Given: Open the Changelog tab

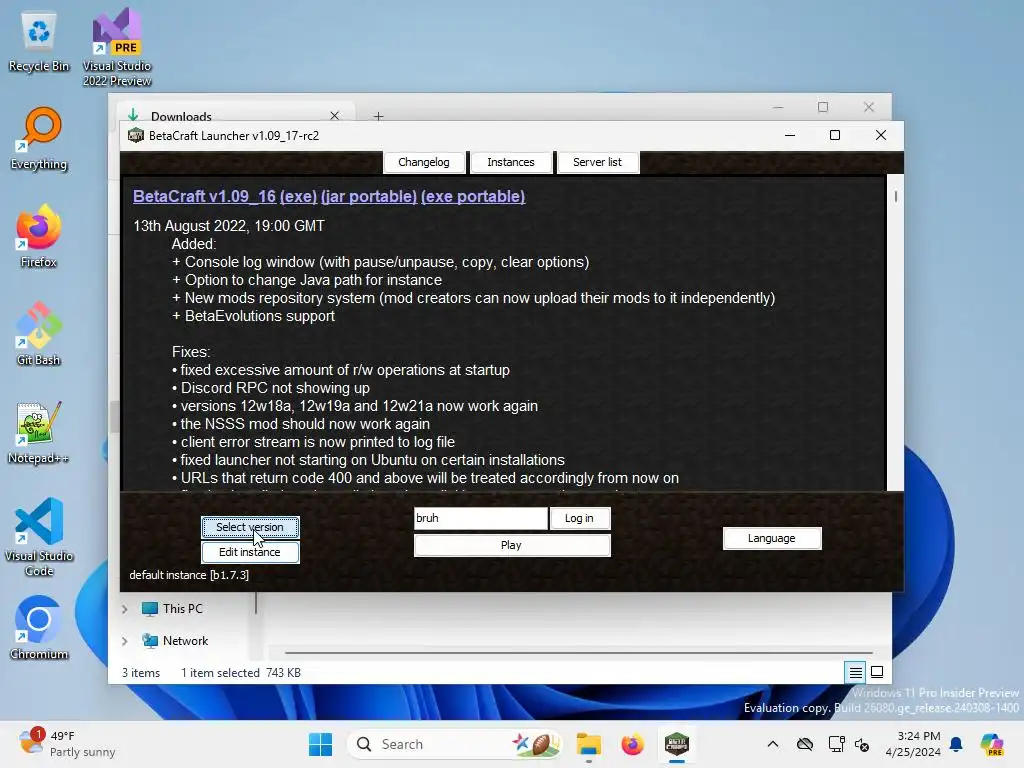Looking at the screenshot, I should pyautogui.click(x=424, y=162).
